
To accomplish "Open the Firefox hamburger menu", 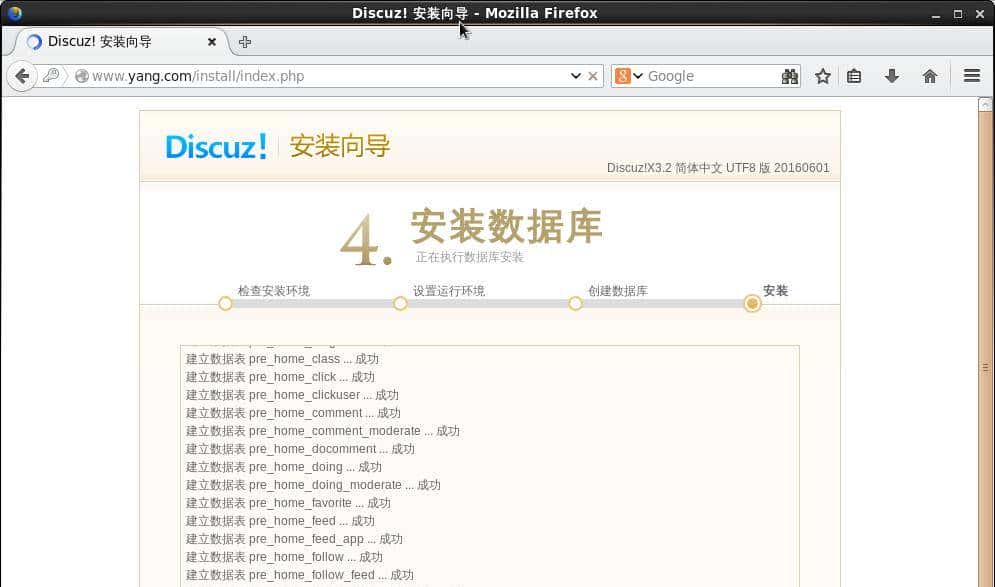I will point(971,76).
